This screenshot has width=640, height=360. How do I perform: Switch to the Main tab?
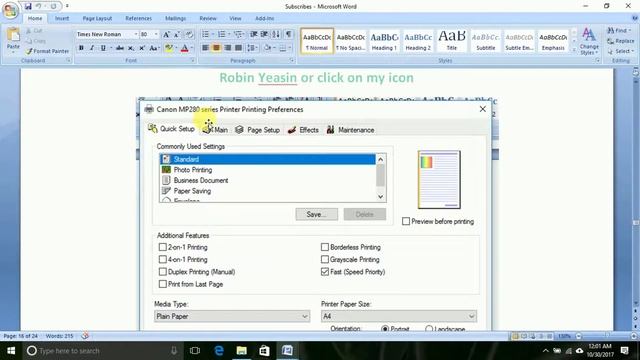pos(216,130)
